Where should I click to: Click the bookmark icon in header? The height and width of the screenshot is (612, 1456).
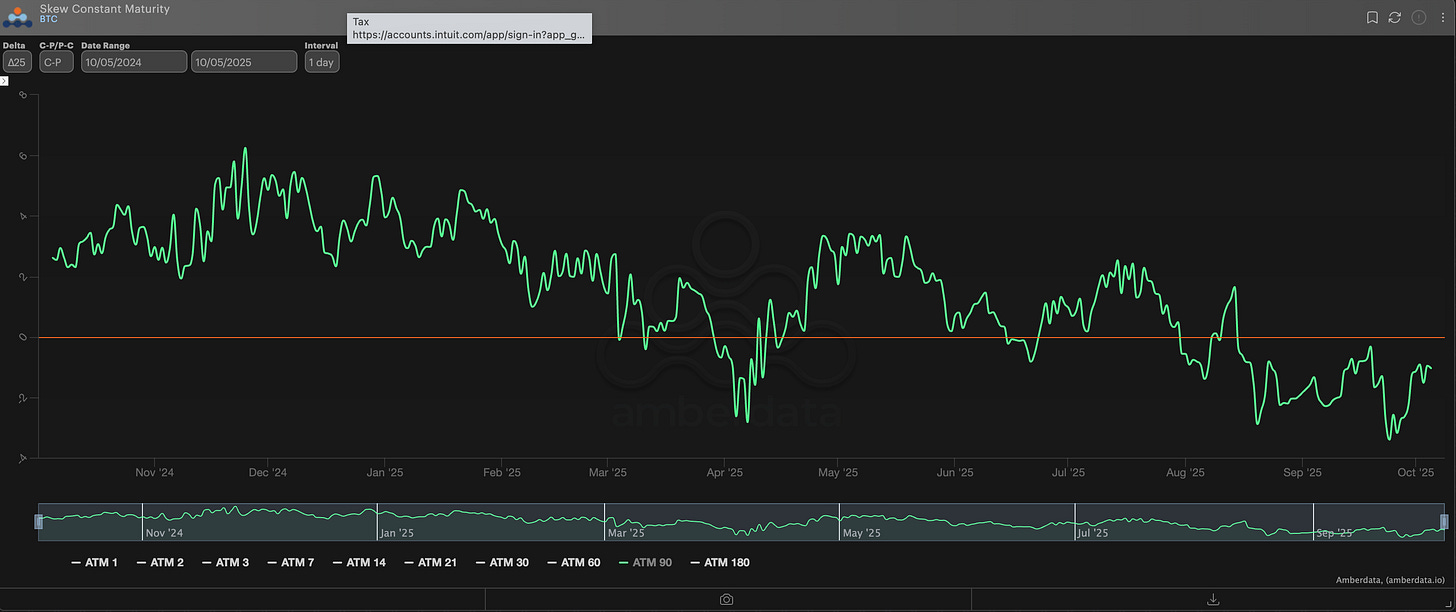(1372, 17)
